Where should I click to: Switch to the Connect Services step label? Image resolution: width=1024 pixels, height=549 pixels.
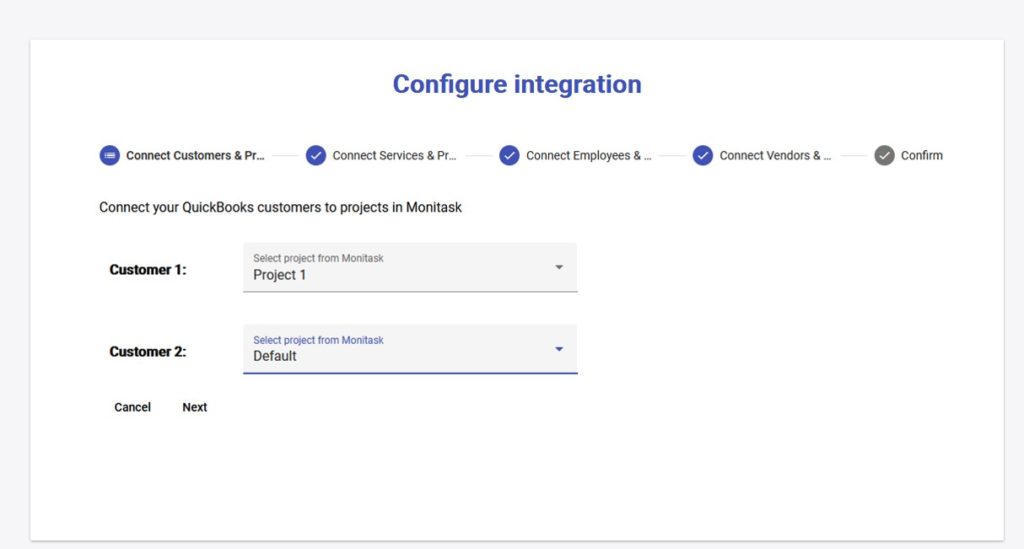point(394,156)
